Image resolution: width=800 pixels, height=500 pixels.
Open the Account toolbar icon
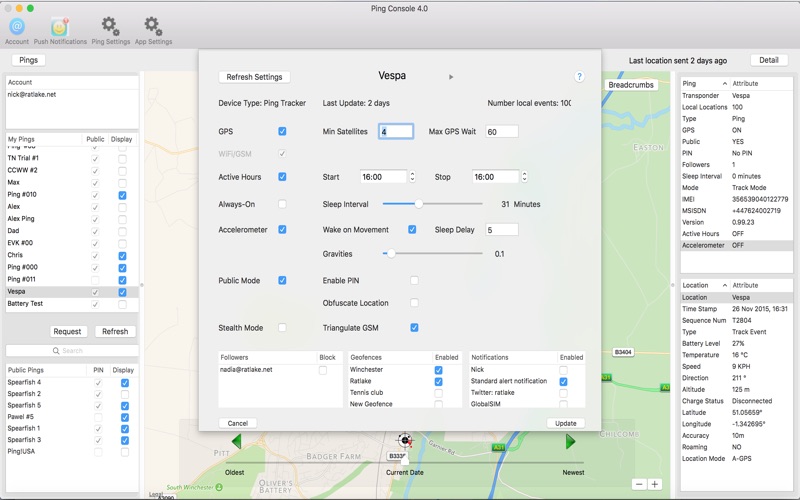coord(17,26)
